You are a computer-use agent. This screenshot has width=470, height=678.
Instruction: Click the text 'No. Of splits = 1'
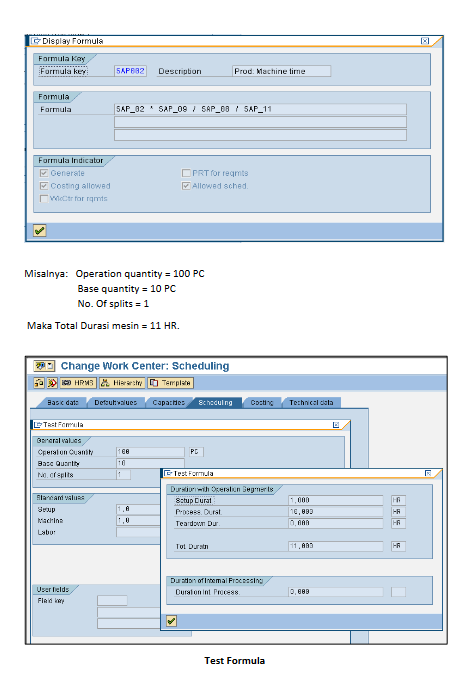(113, 304)
